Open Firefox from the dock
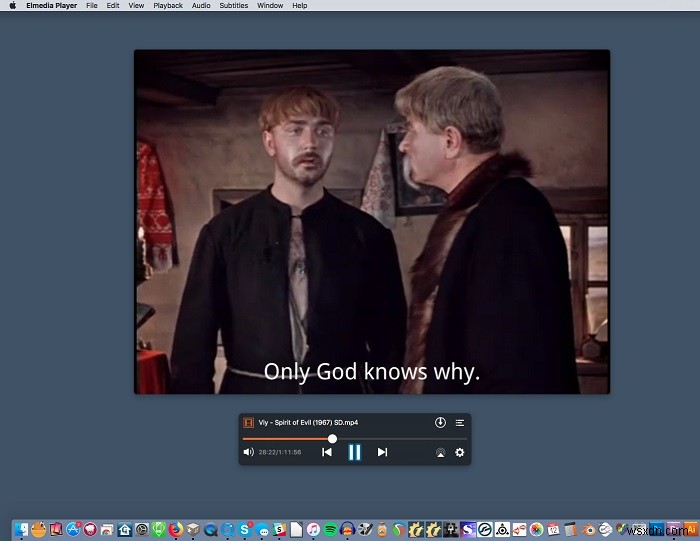This screenshot has width=700, height=541. pos(176,529)
